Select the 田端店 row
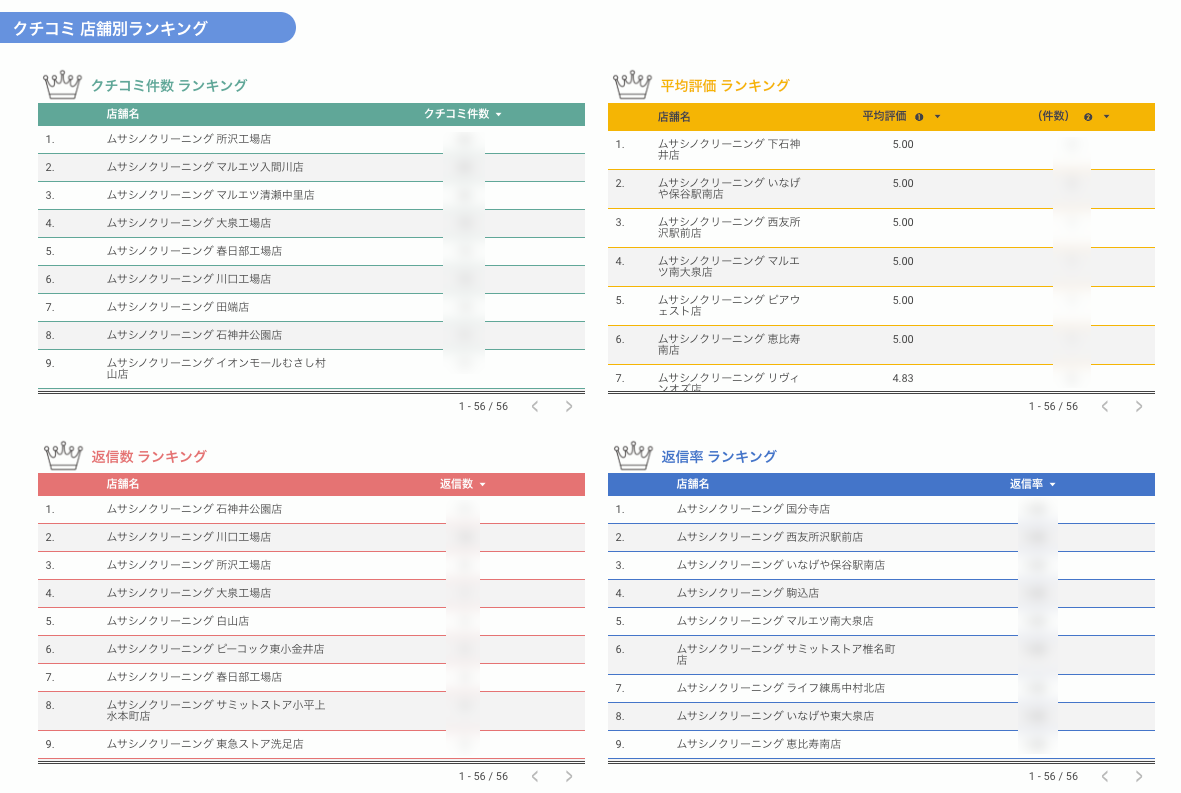Screen dimensions: 1181x793 pos(311,307)
